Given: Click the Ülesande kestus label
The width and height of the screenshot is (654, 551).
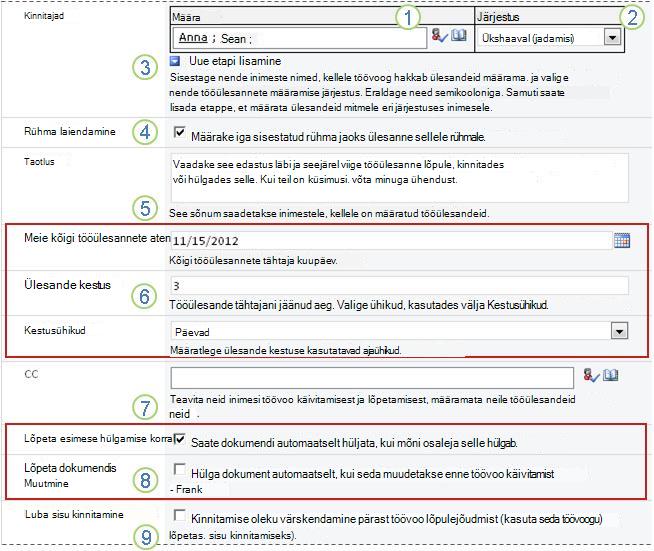Looking at the screenshot, I should click(x=67, y=285).
